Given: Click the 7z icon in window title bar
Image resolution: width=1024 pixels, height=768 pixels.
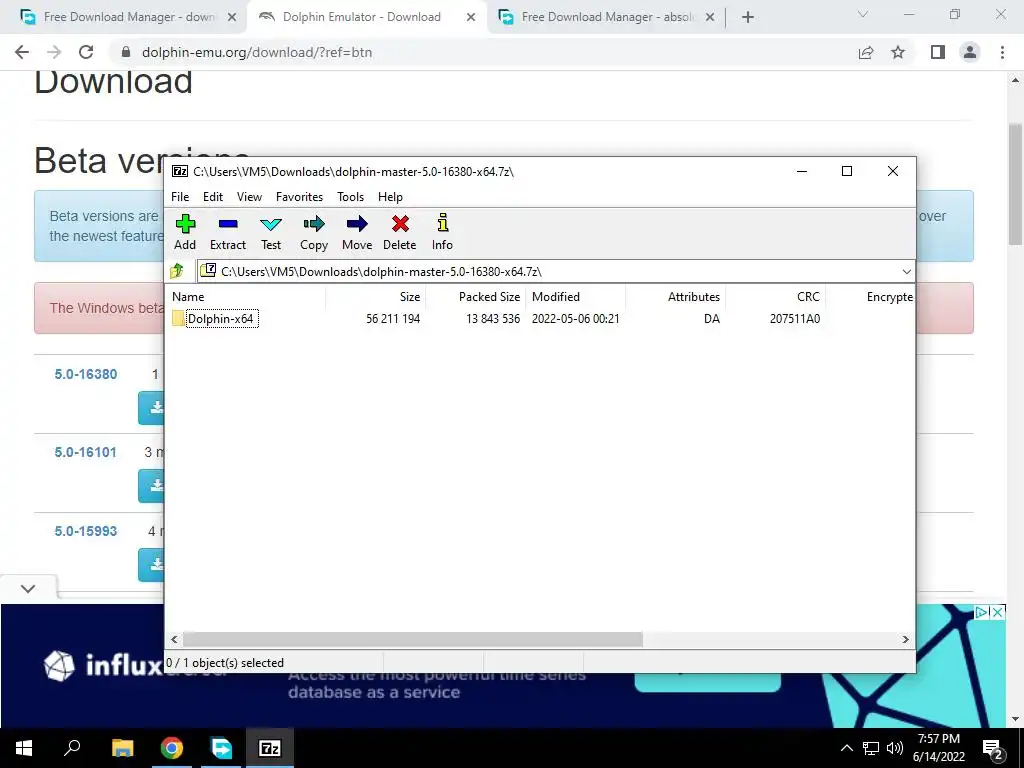Looking at the screenshot, I should coord(180,171).
